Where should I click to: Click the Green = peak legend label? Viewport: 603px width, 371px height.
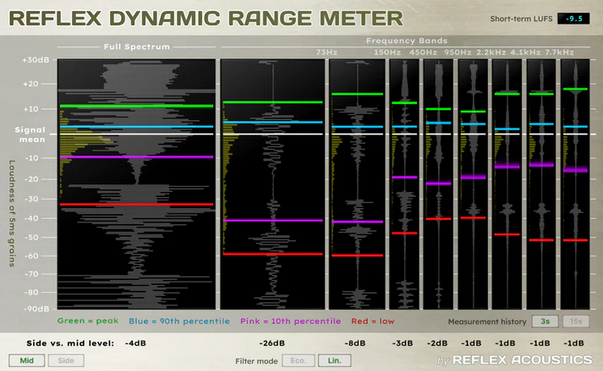(88, 321)
